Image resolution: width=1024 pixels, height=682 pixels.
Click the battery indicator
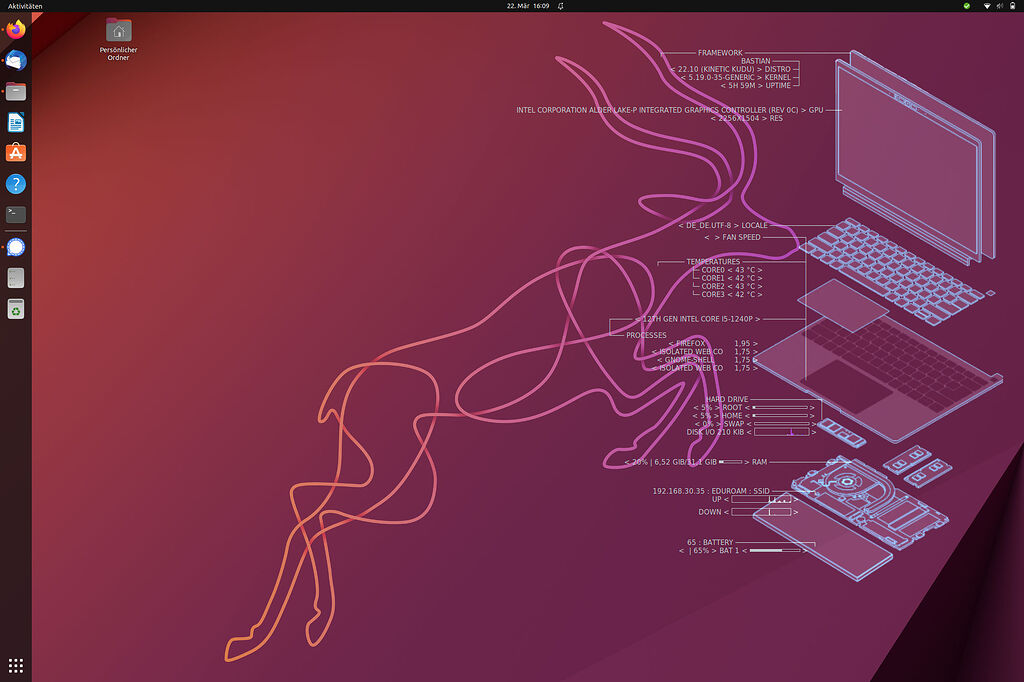pos(1013,6)
